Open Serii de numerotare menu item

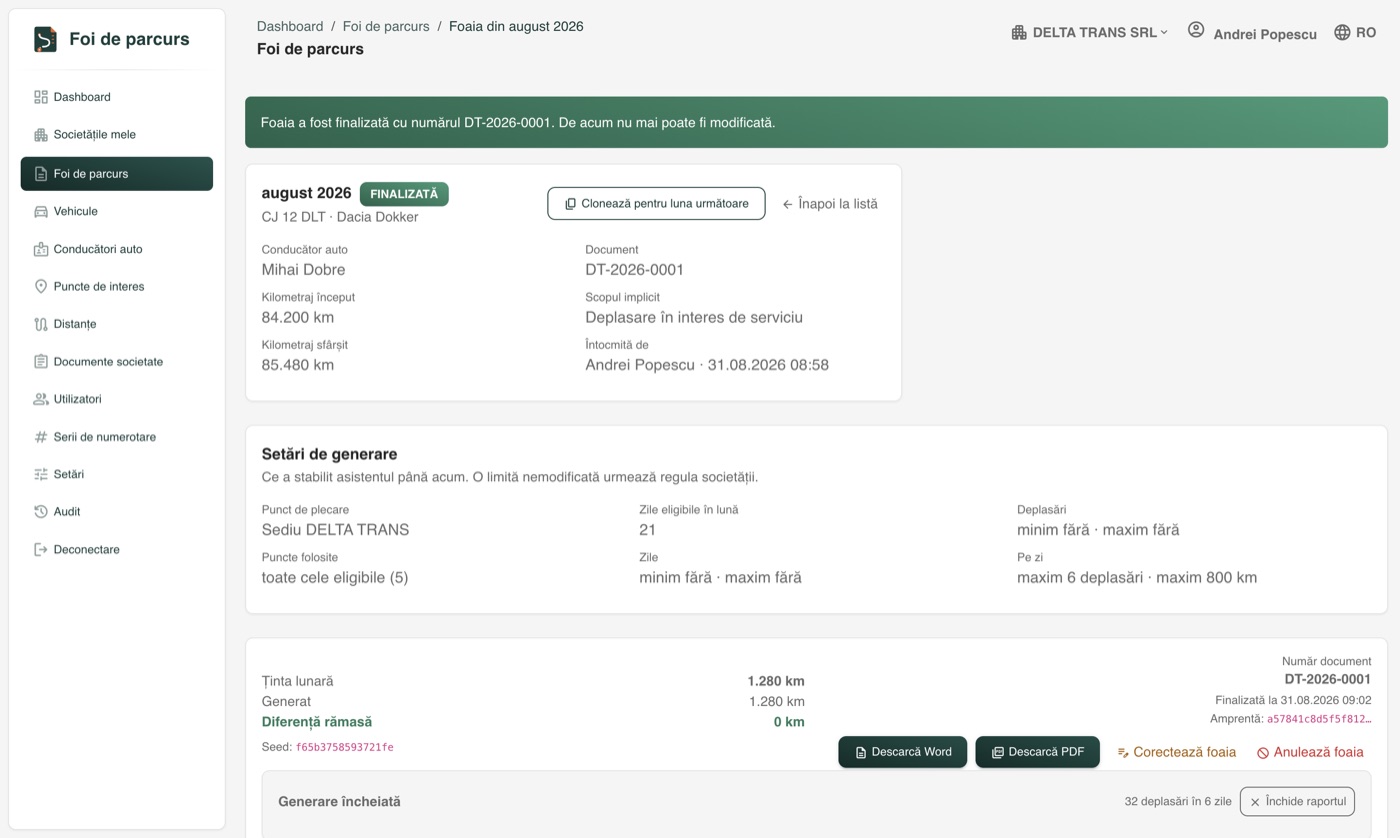(117, 437)
